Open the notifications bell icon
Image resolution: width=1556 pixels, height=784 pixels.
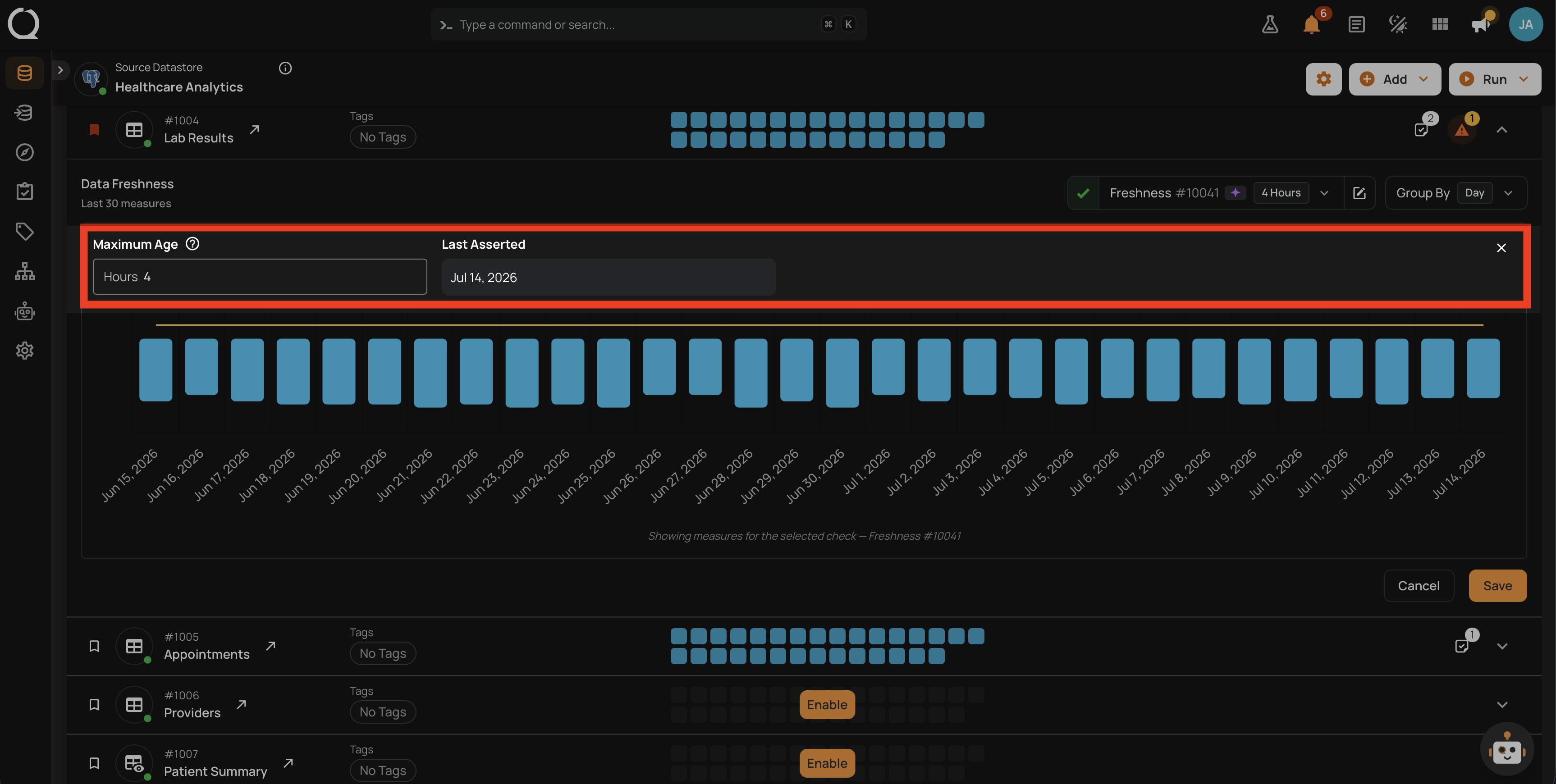point(1311,25)
